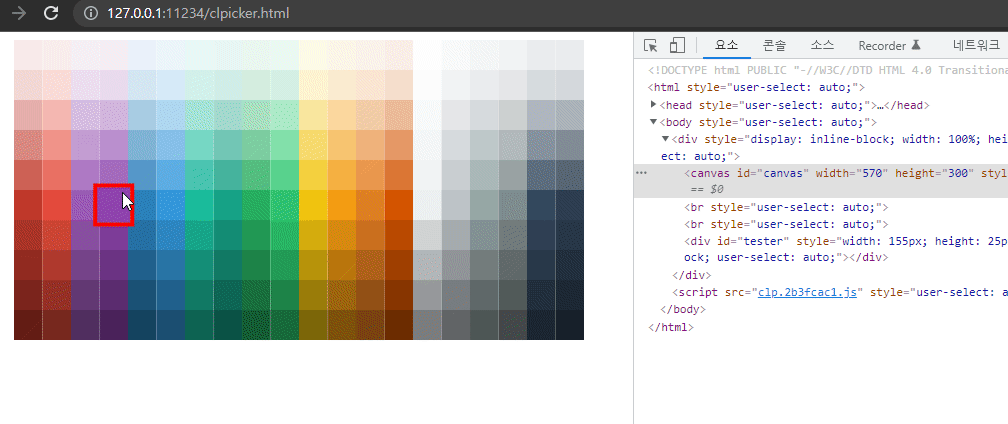Image resolution: width=1008 pixels, height=424 pixels.
Task: Toggle the device toolbar icon in DevTools
Action: tap(677, 46)
